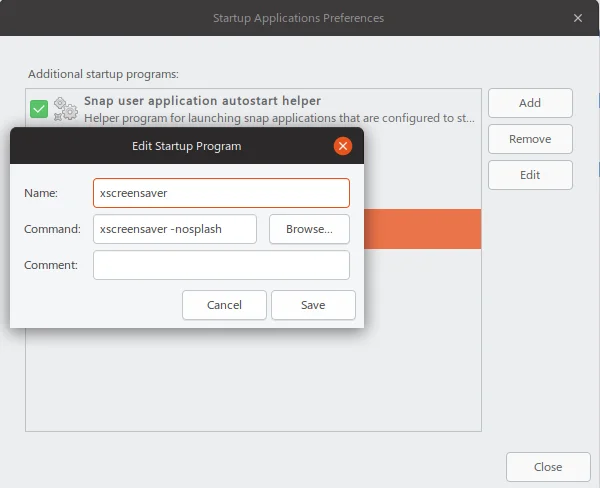The width and height of the screenshot is (600, 488).
Task: Click the Edit button in the sidebar
Action: [x=530, y=175]
